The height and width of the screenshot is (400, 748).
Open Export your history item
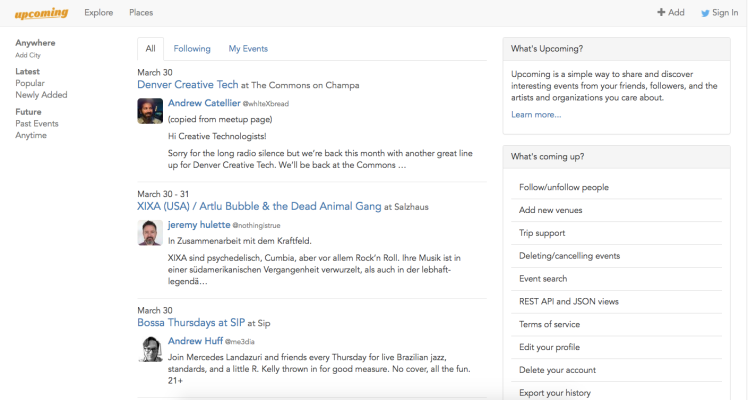point(616,393)
